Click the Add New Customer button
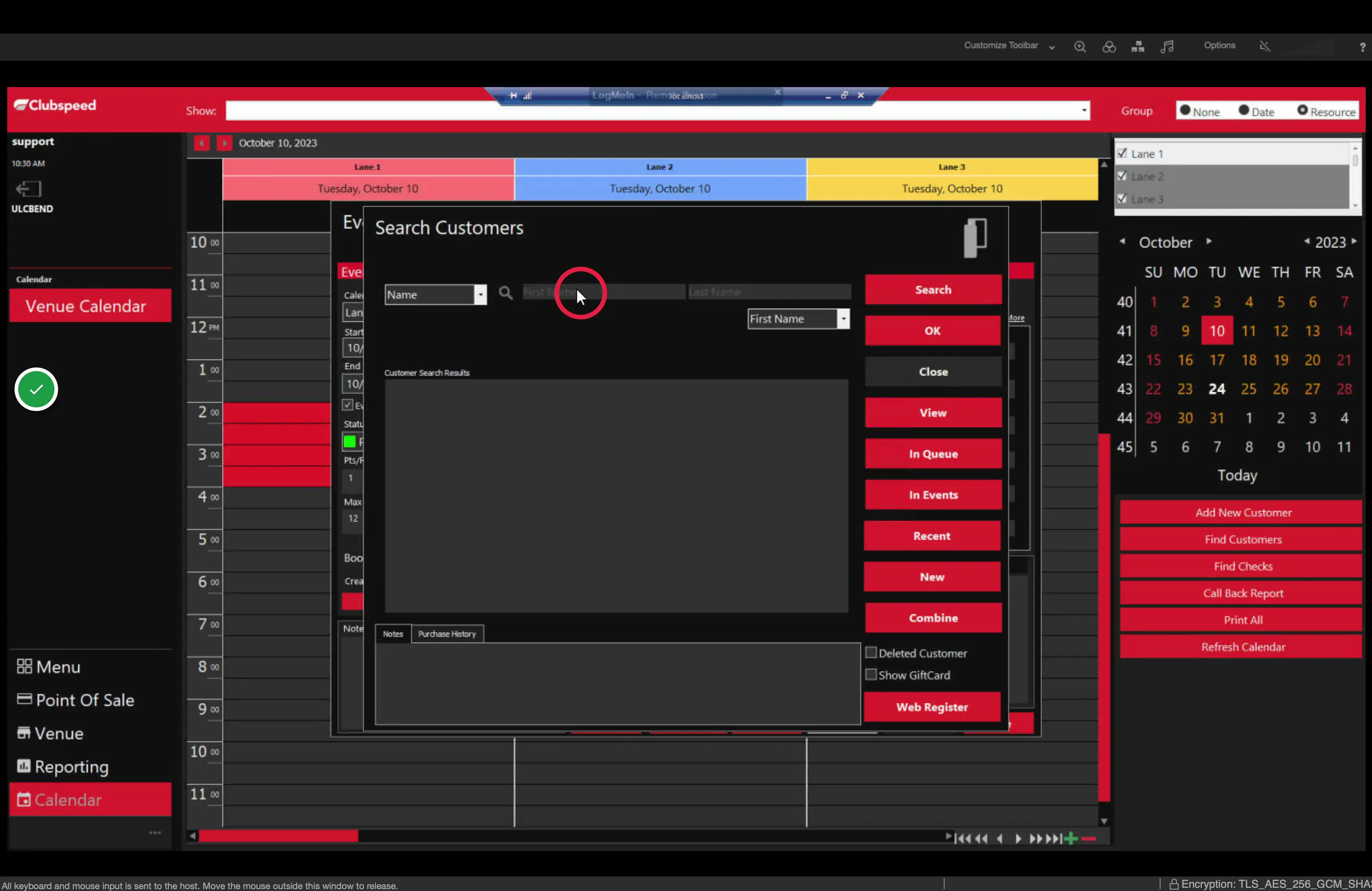Screen dimensions: 1372x891 coord(1241,512)
